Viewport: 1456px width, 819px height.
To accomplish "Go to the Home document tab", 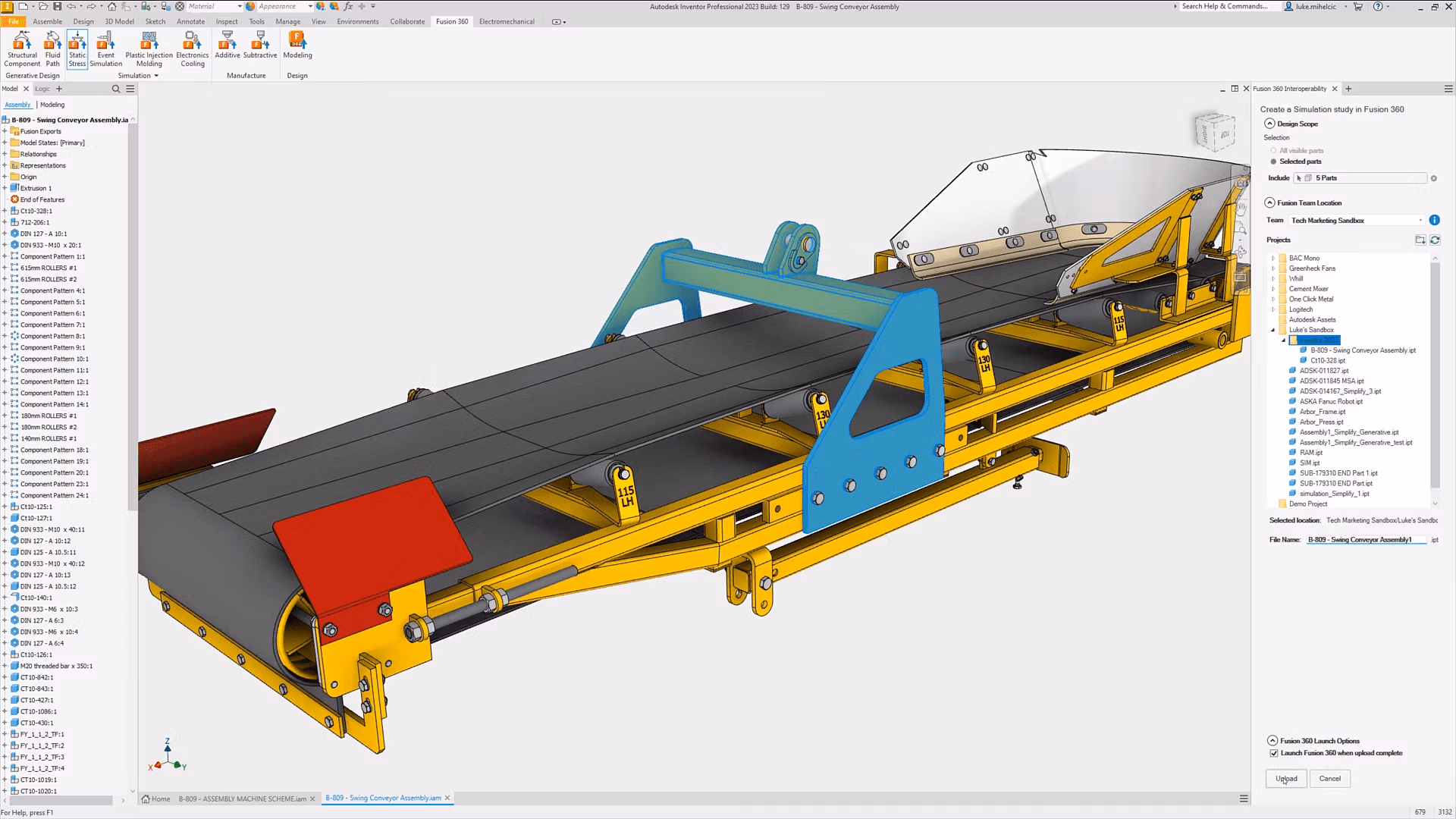I will point(156,799).
